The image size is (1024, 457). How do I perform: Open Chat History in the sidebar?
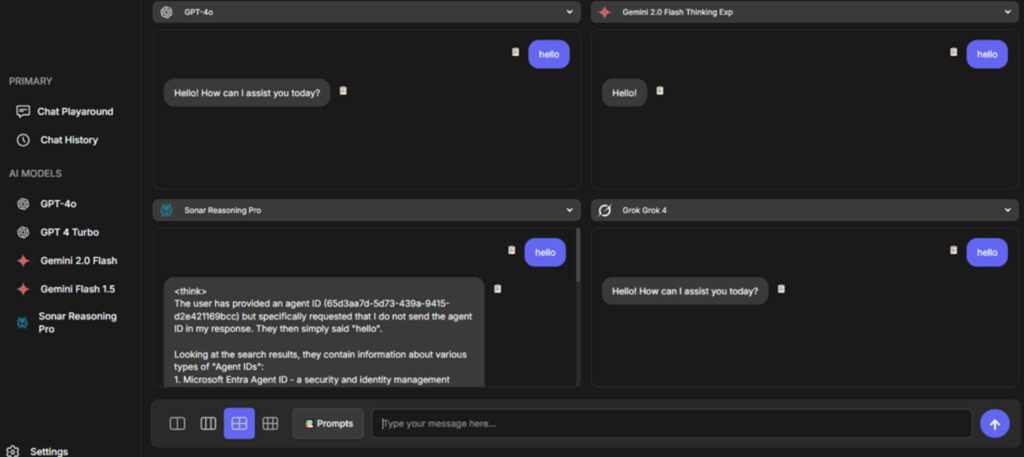[x=68, y=140]
